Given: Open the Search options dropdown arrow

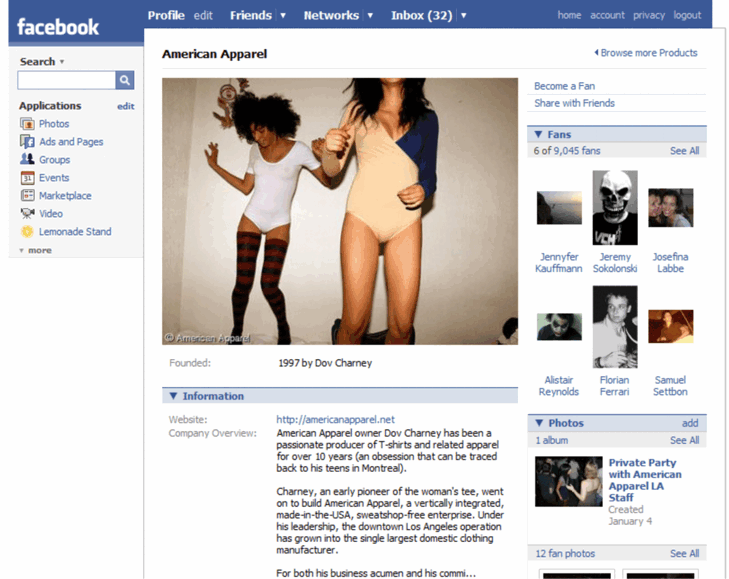Looking at the screenshot, I should click(x=62, y=61).
